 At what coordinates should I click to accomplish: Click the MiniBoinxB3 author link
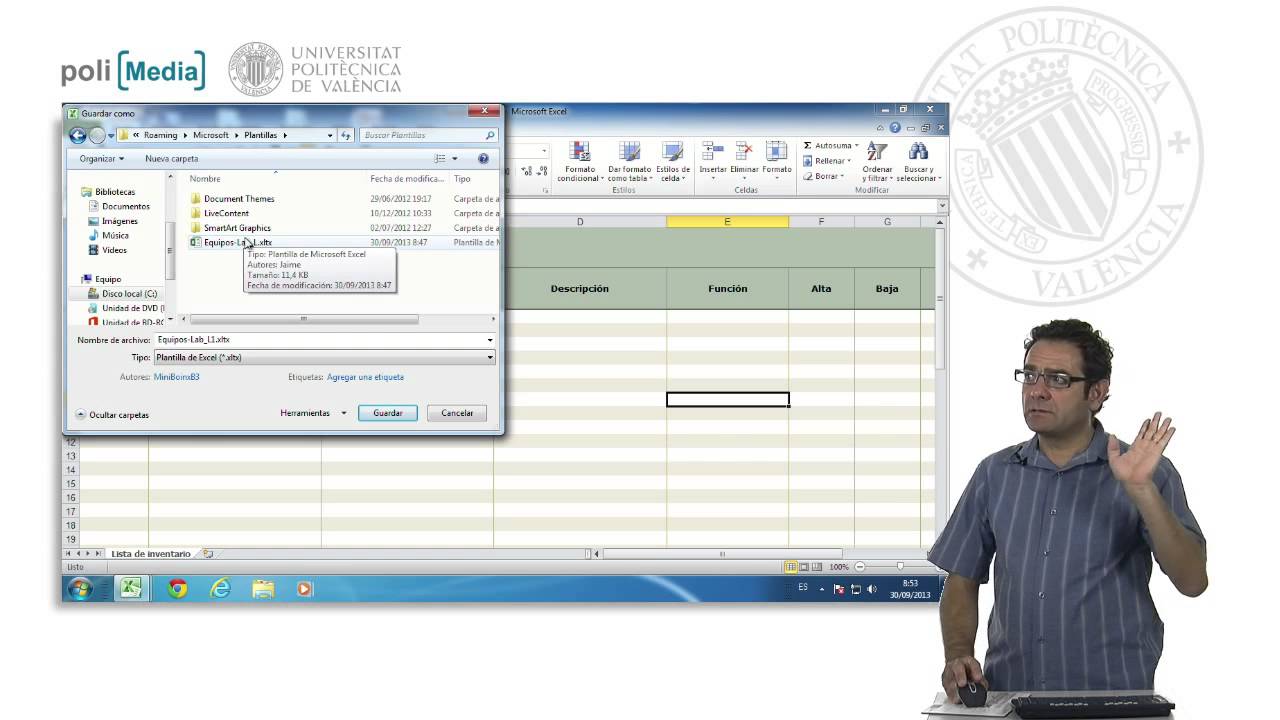tap(177, 377)
